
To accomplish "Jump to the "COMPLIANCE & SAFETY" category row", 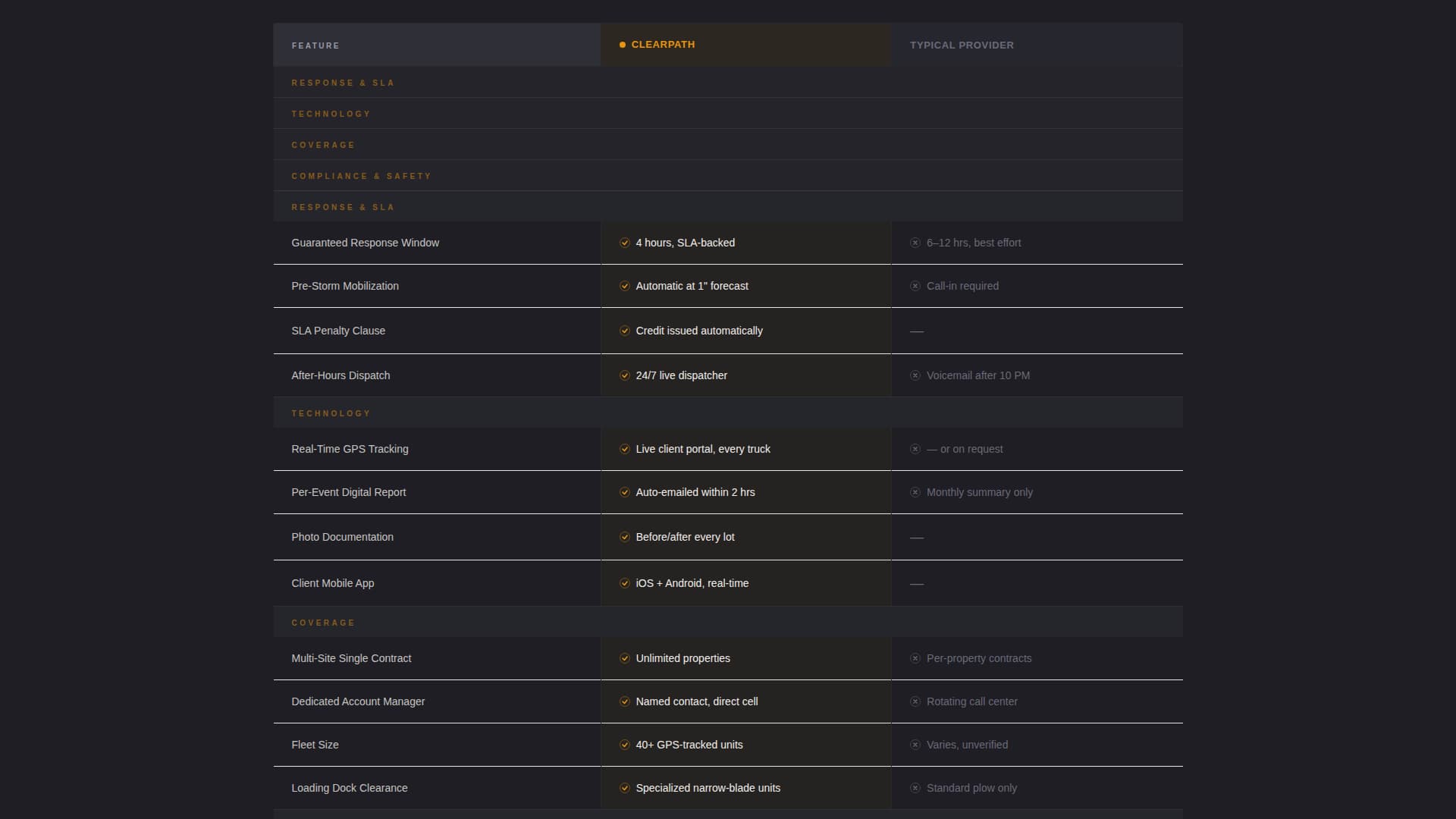I will [728, 176].
